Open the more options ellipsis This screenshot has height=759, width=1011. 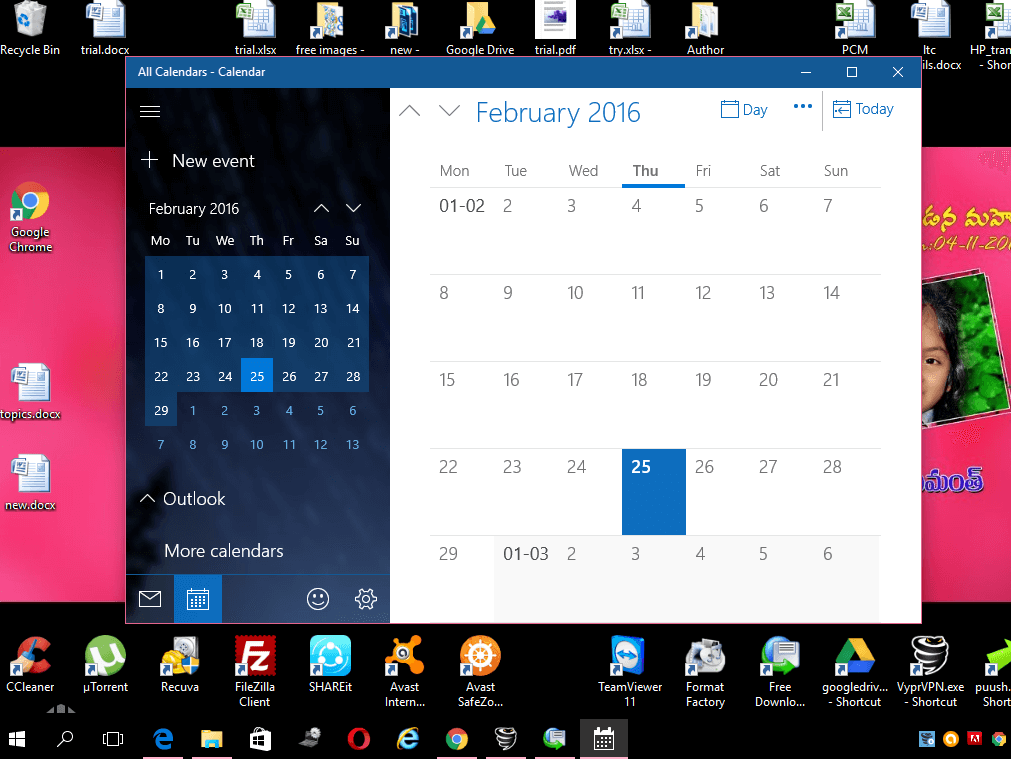tap(802, 108)
